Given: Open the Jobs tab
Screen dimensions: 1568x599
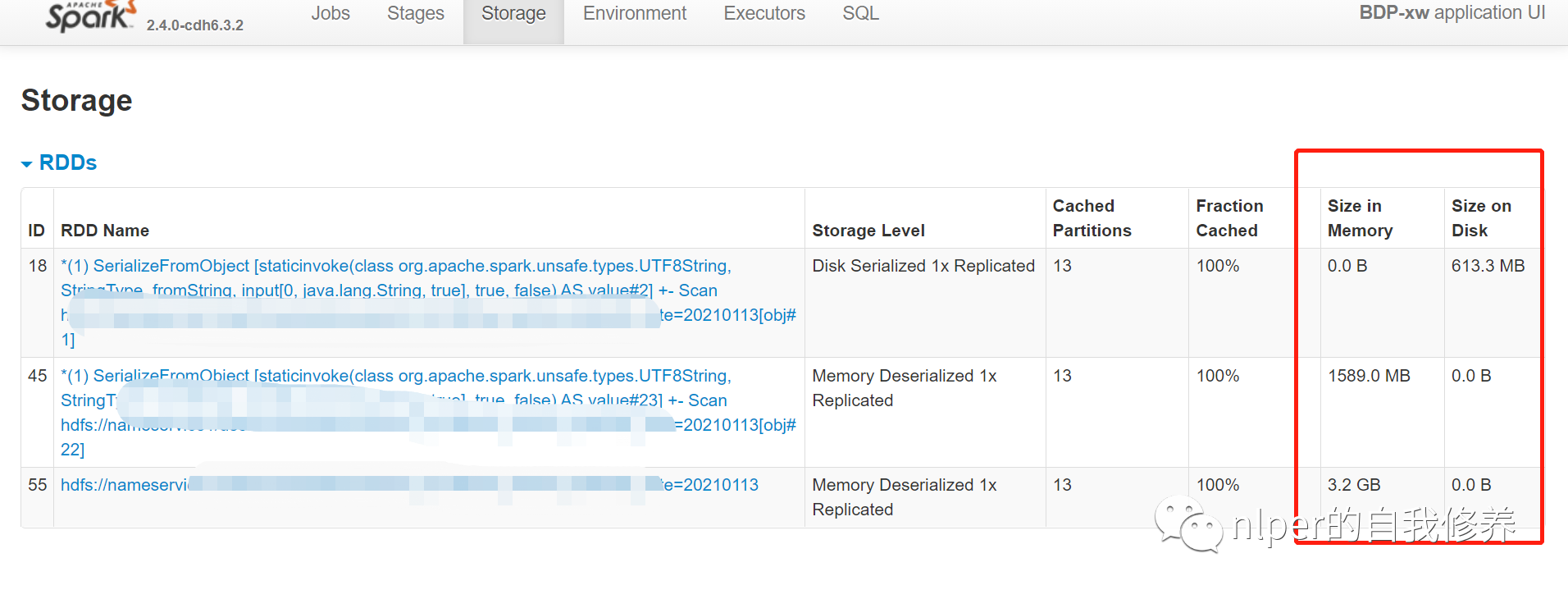Looking at the screenshot, I should click(330, 14).
